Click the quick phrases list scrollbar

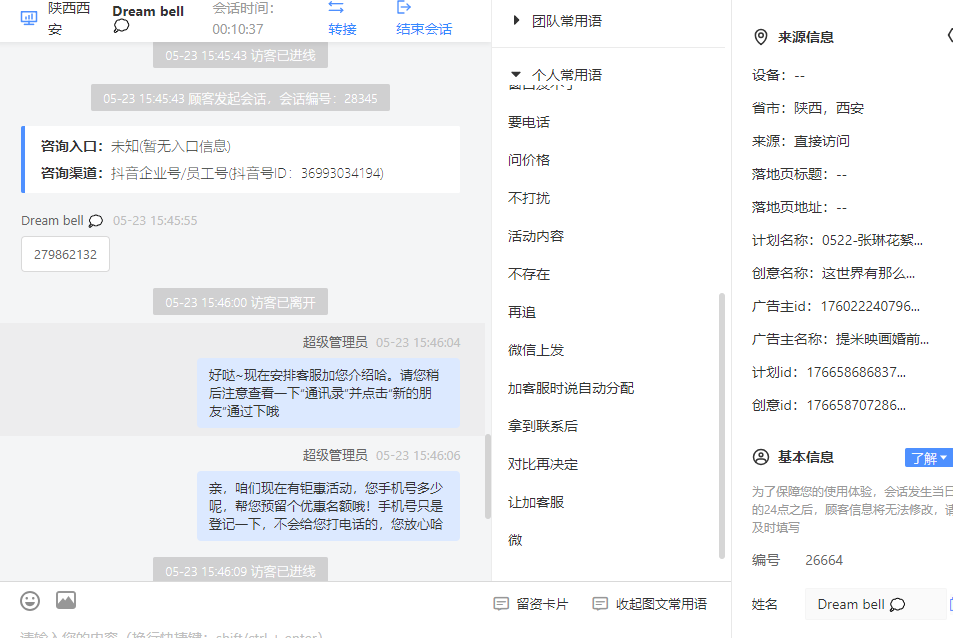(722, 425)
